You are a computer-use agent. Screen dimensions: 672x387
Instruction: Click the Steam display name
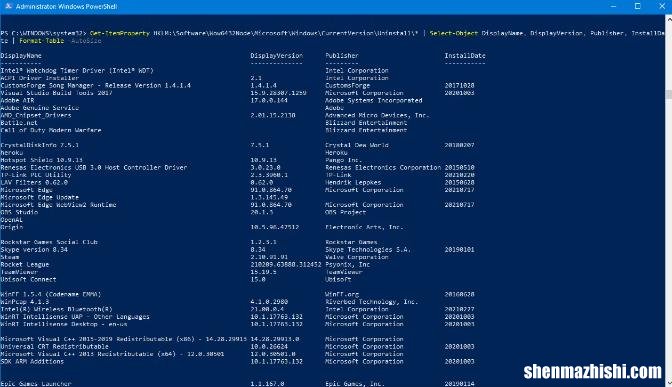(10, 257)
